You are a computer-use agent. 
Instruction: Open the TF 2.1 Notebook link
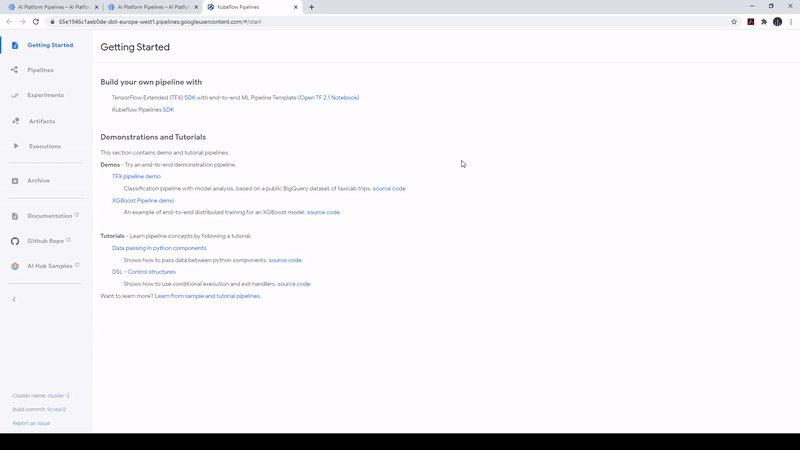329,97
